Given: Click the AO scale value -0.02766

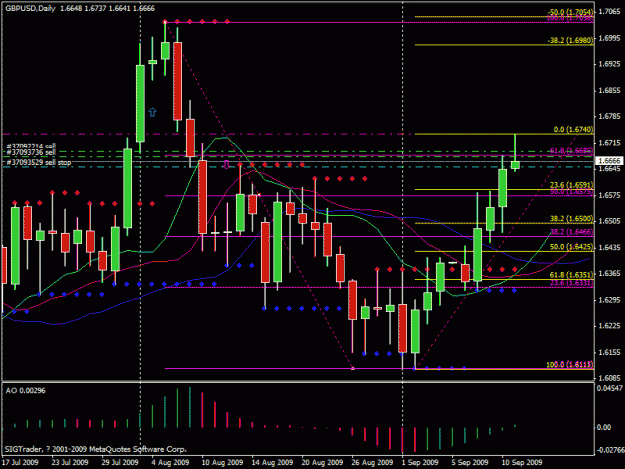Looking at the screenshot, I should click(x=610, y=450).
